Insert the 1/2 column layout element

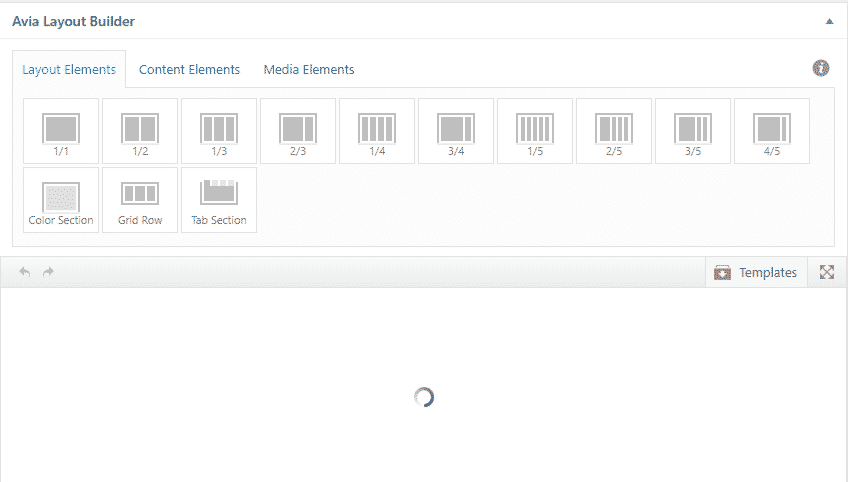tap(140, 131)
